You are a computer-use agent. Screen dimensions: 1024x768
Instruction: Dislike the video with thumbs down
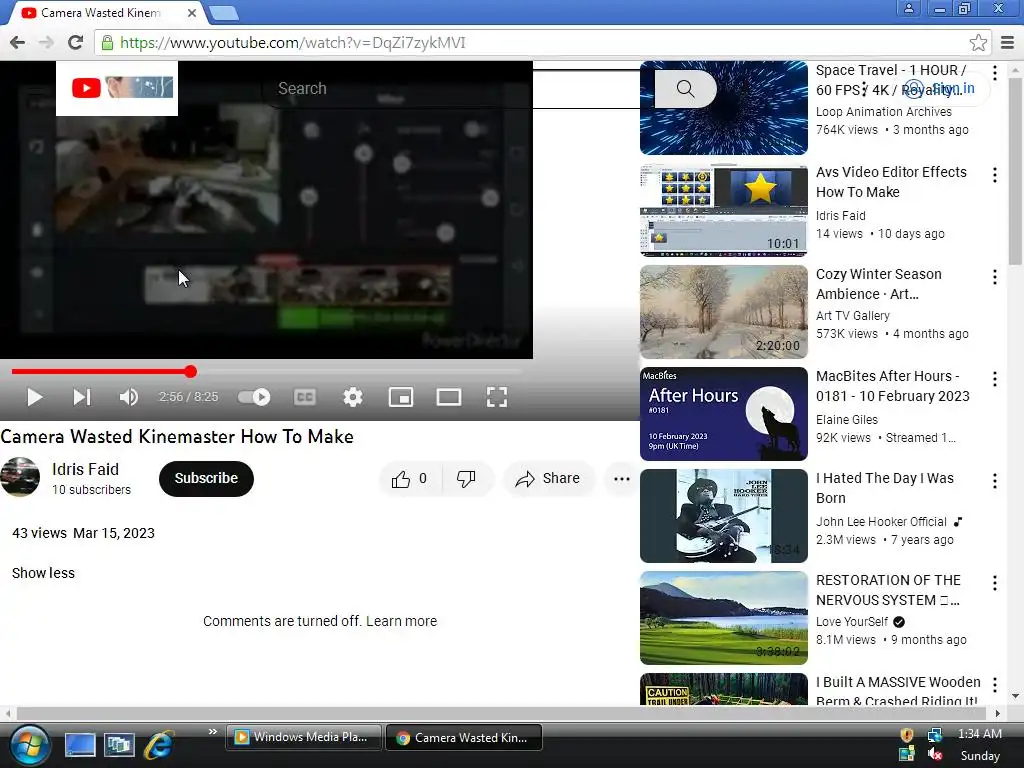pos(466,479)
